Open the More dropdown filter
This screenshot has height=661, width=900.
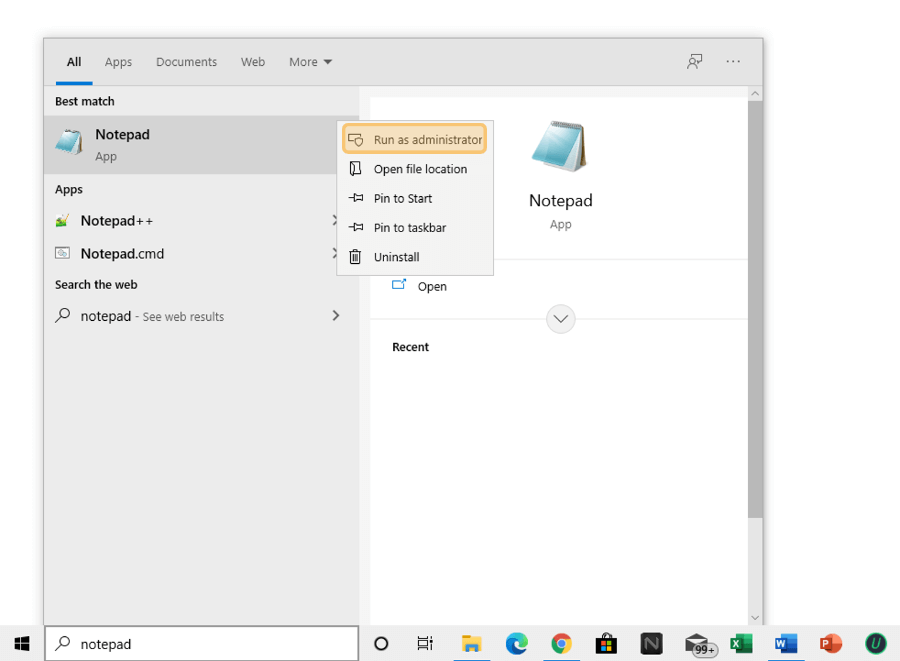pyautogui.click(x=311, y=61)
